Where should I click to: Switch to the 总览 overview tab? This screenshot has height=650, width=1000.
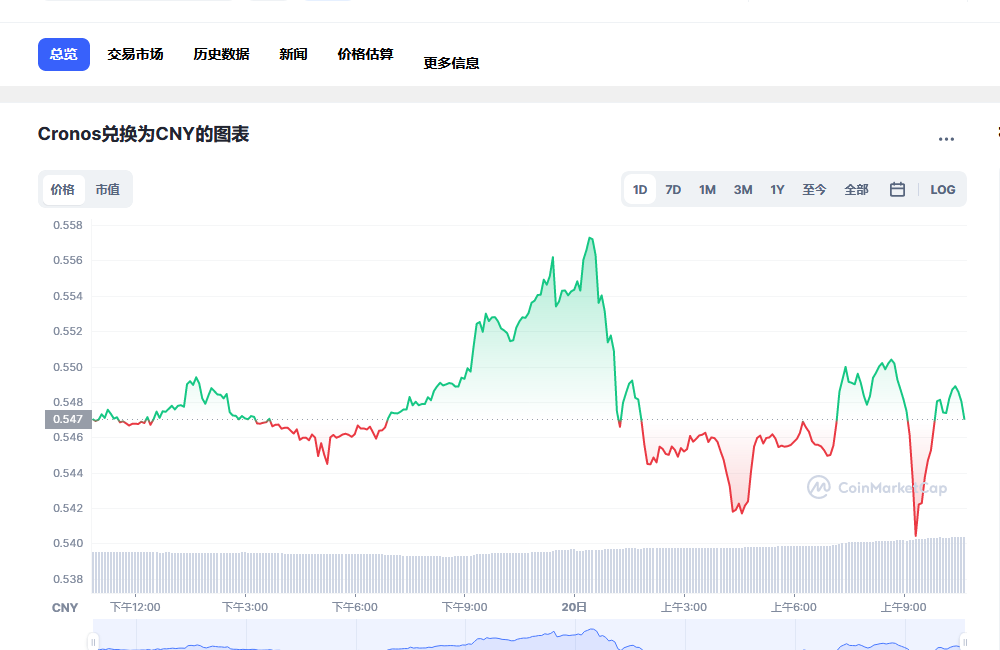(x=64, y=54)
